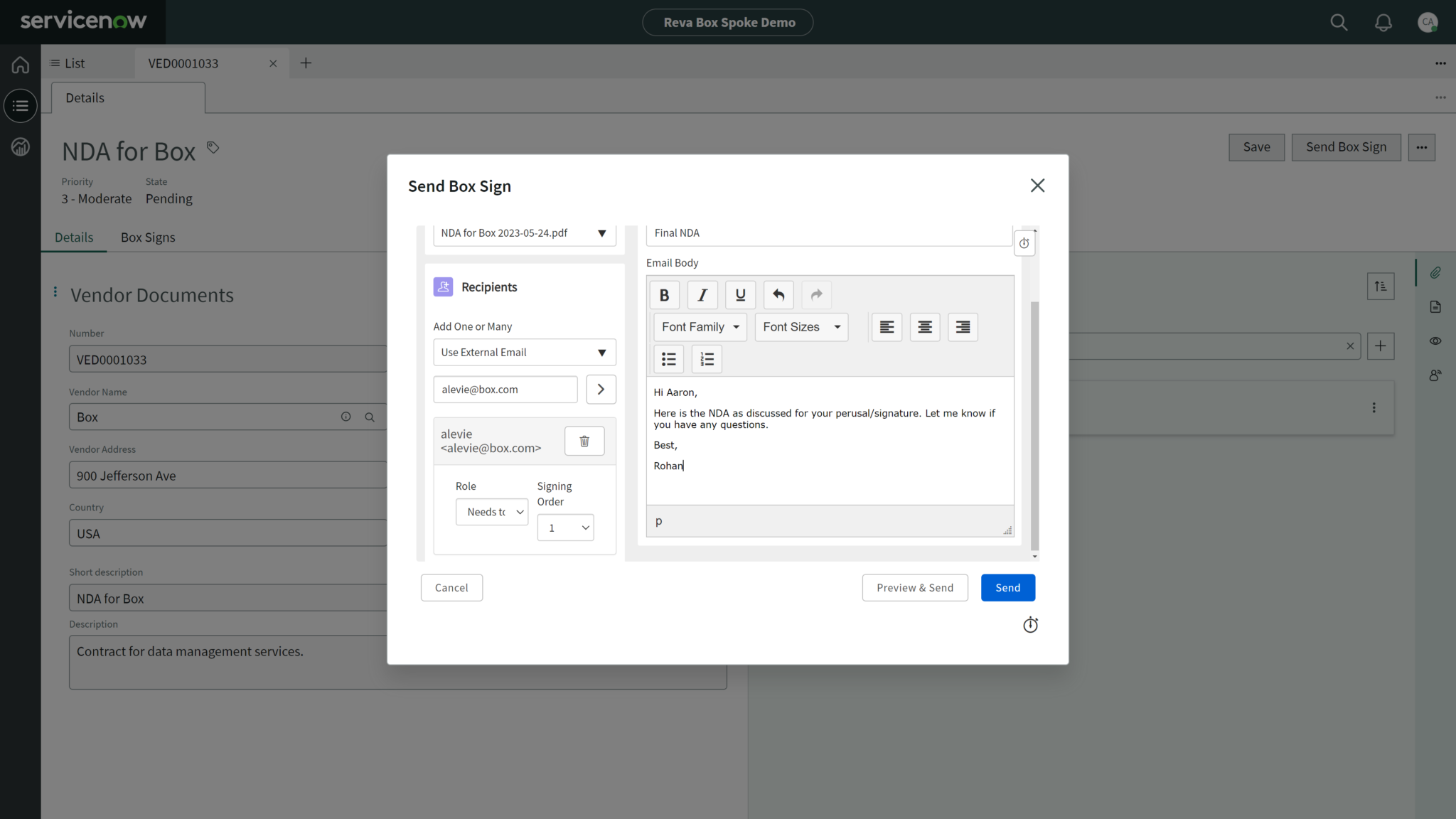Open Use External Email dropdown
Image resolution: width=1456 pixels, height=819 pixels.
click(x=525, y=353)
